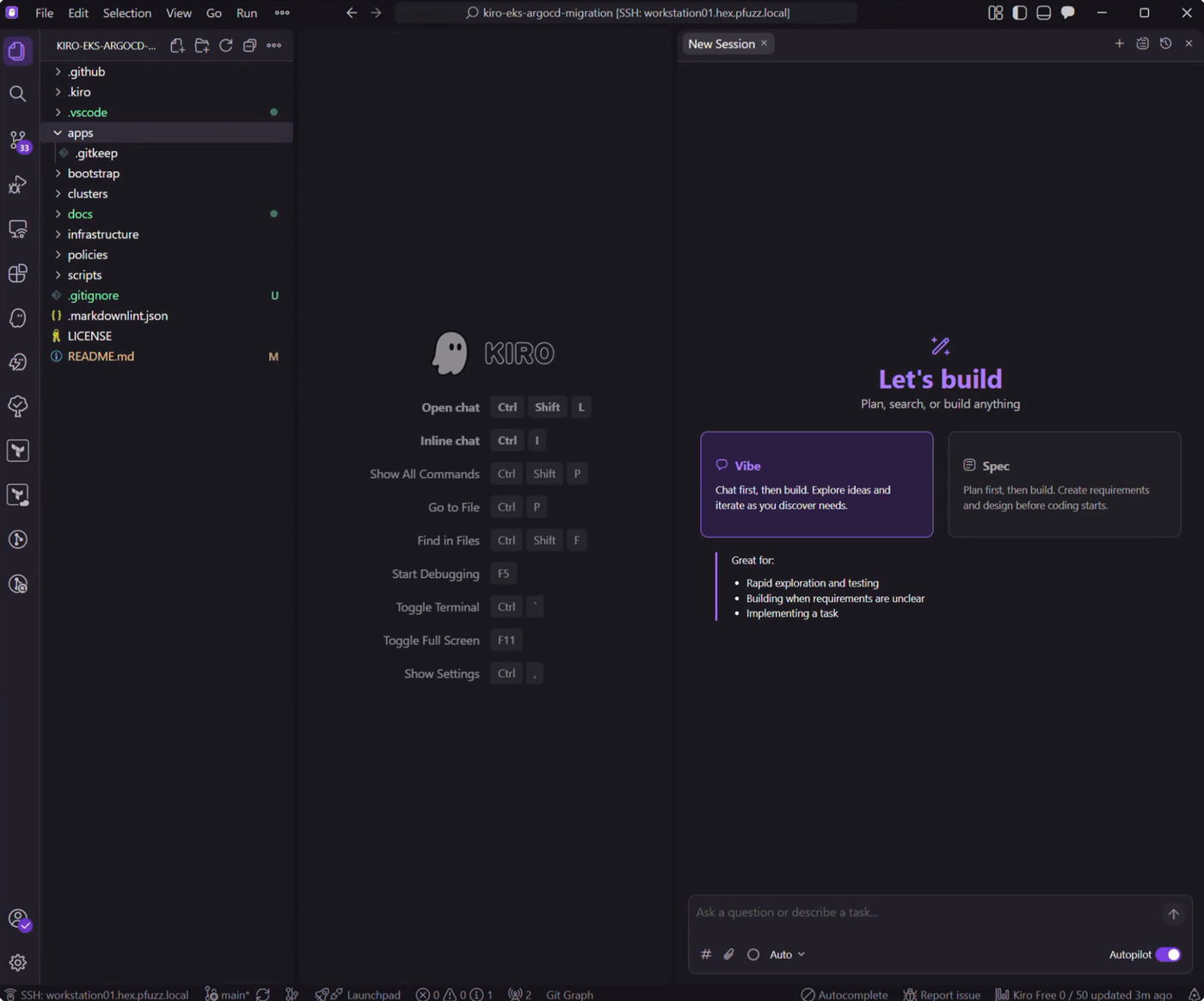Open Source Control with 33 changes badge
The image size is (1204, 1001).
[x=18, y=140]
